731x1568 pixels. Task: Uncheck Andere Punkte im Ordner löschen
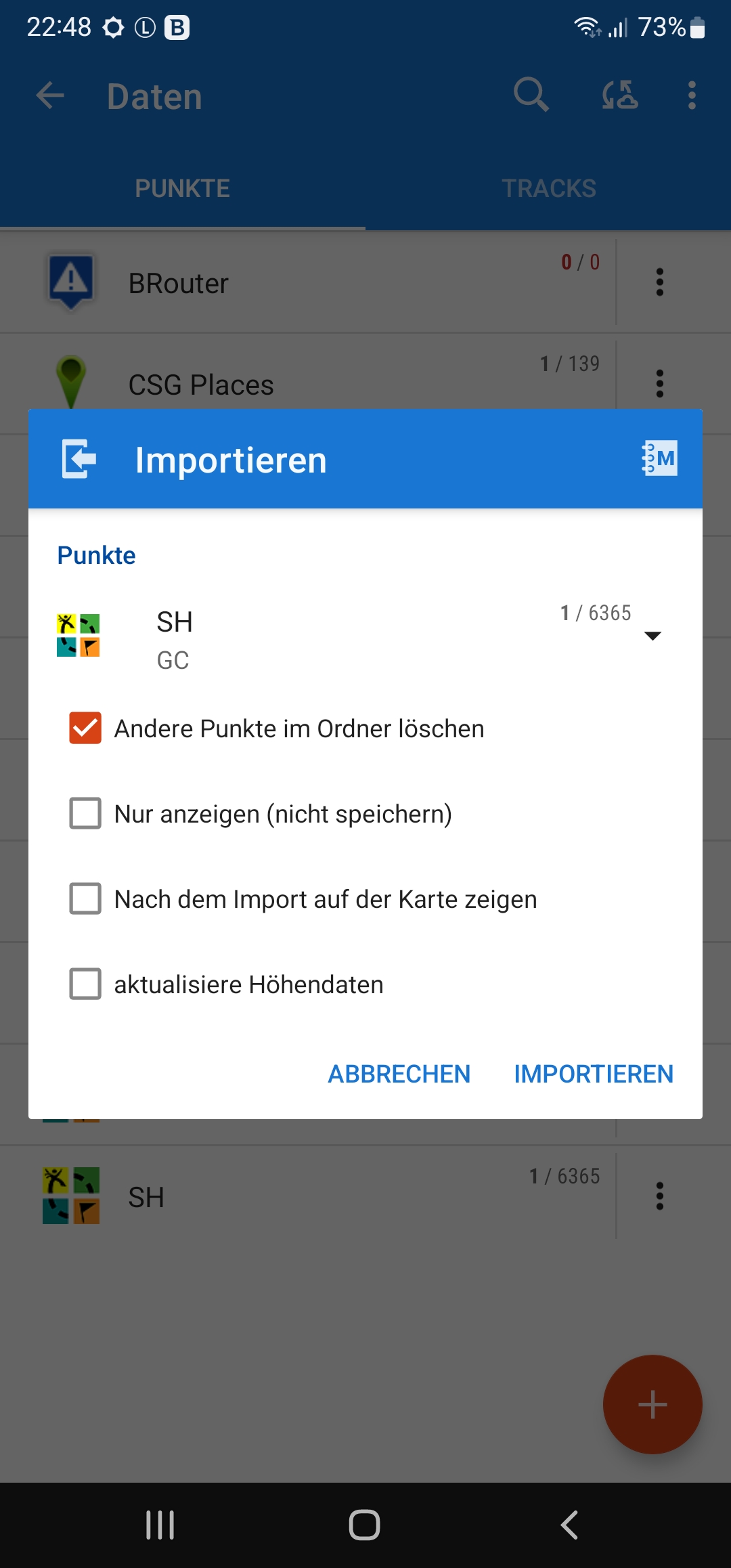pos(85,728)
